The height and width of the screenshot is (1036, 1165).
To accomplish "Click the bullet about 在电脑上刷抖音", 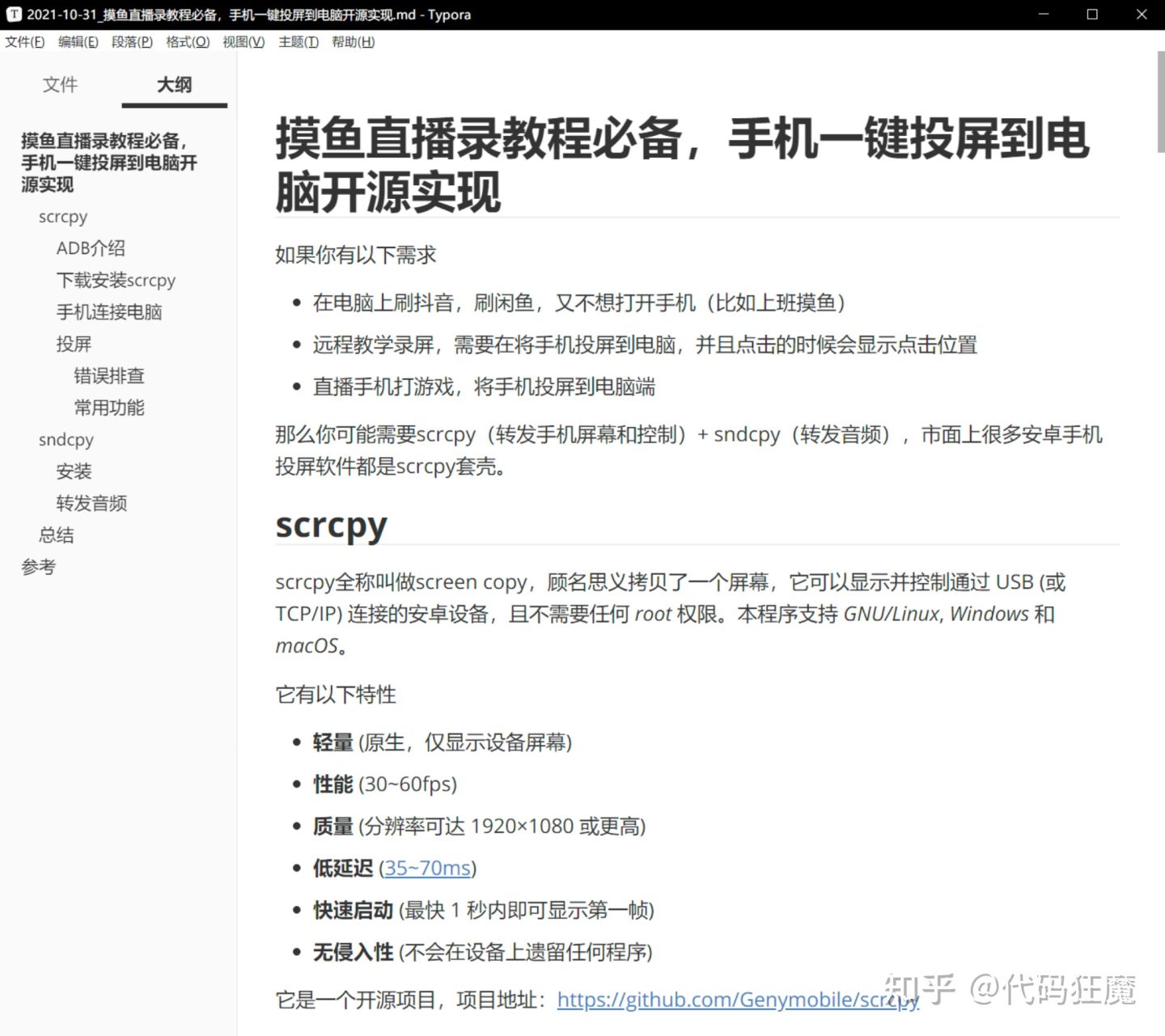I will pyautogui.click(x=579, y=303).
